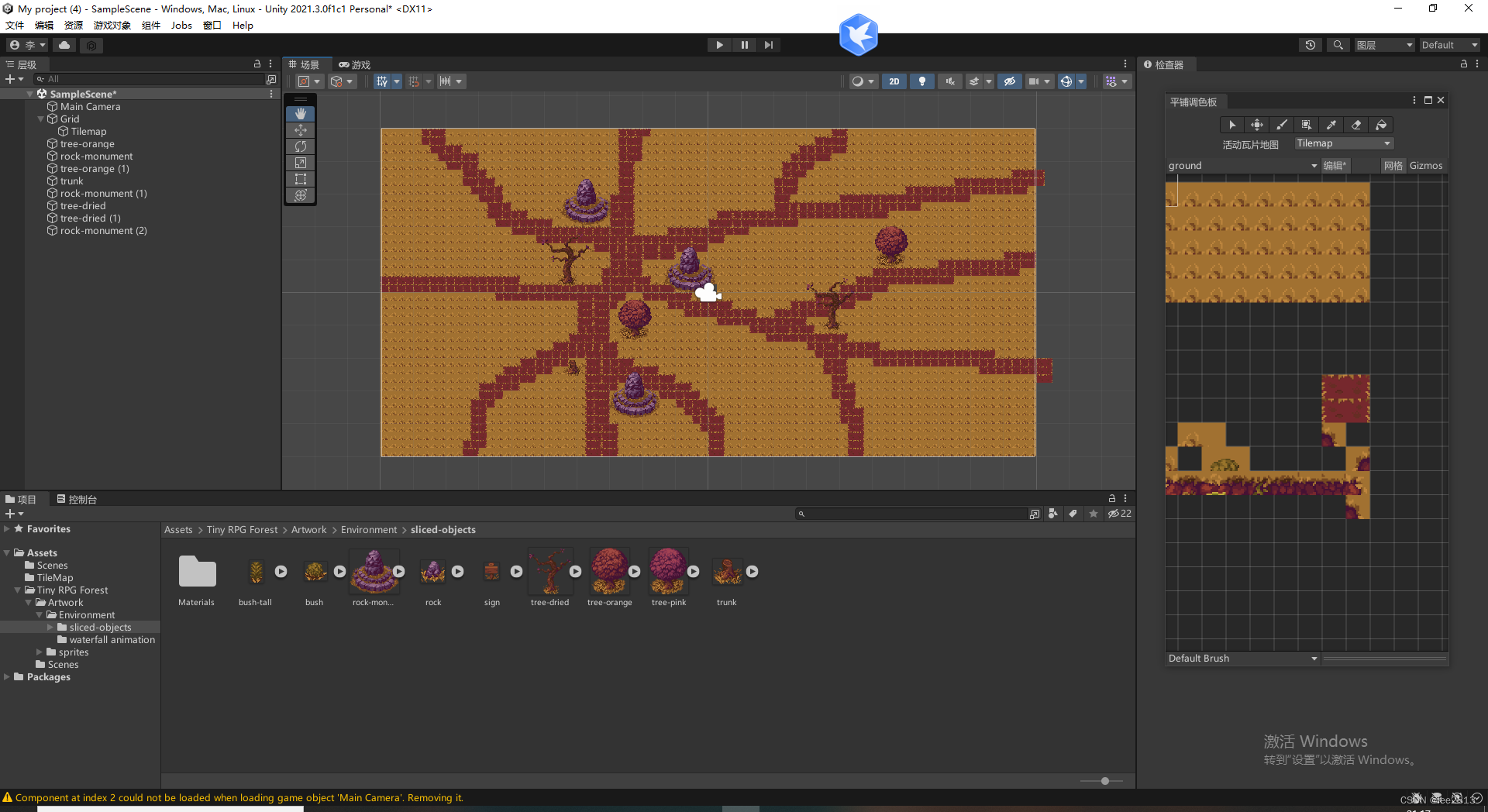Select the Tile Palette Eraser tool
The width and height of the screenshot is (1488, 812).
pyautogui.click(x=1356, y=125)
